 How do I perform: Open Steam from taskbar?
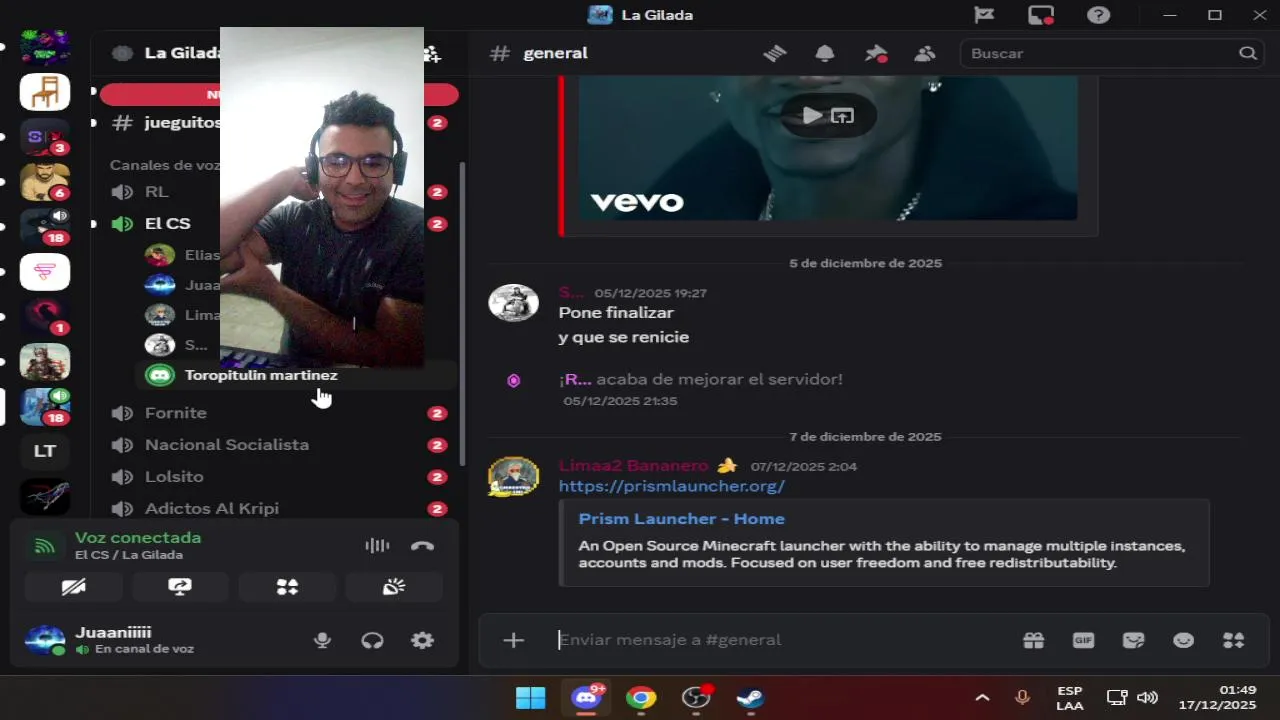pyautogui.click(x=750, y=698)
